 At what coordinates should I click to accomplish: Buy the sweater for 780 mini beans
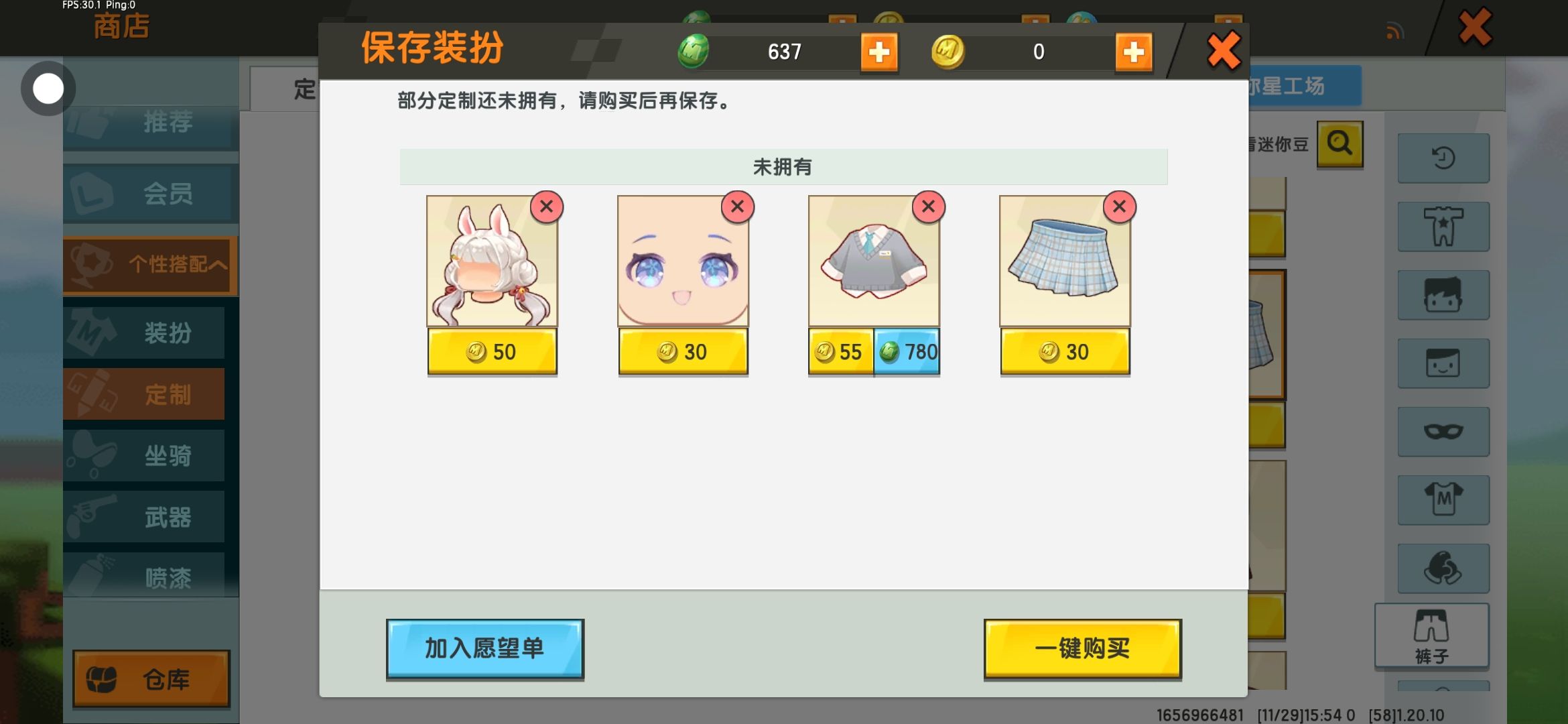(907, 351)
